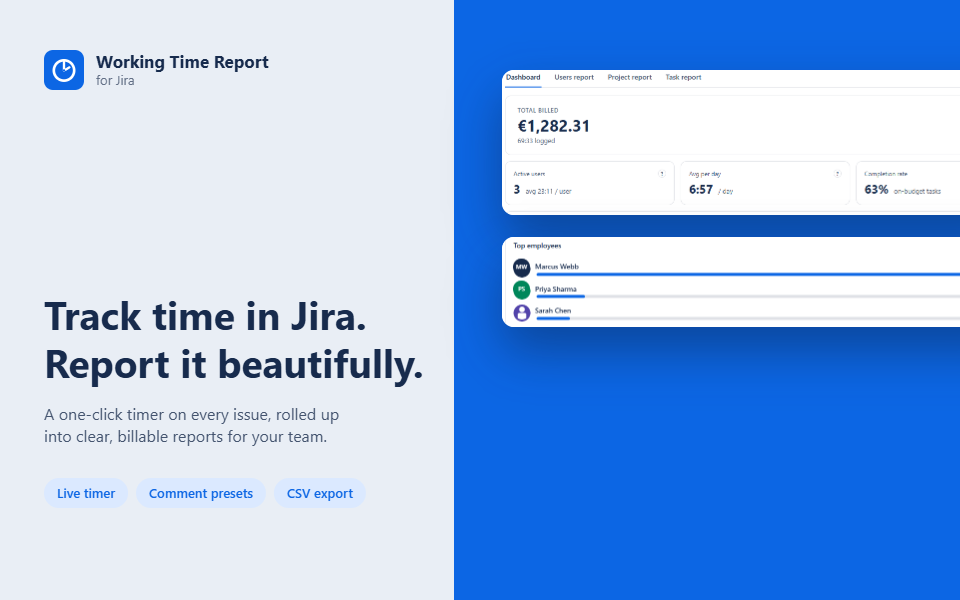
Task: Click Priya Sharma's progress bar
Action: [x=748, y=296]
